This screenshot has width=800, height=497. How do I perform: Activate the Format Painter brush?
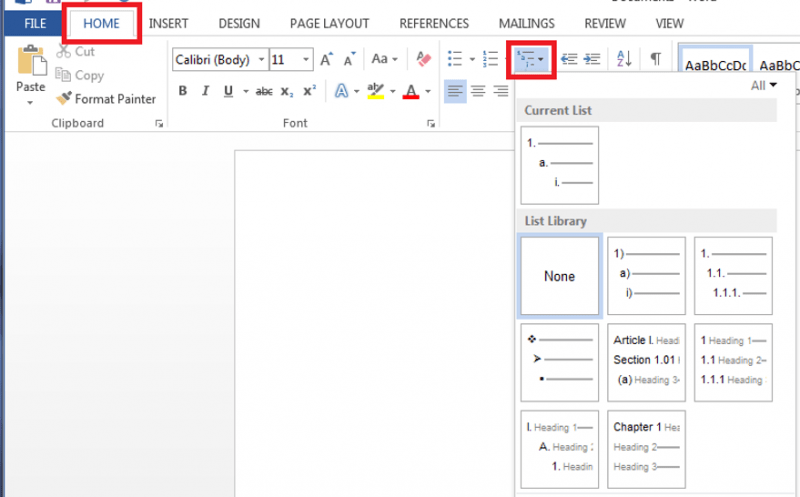(64, 98)
